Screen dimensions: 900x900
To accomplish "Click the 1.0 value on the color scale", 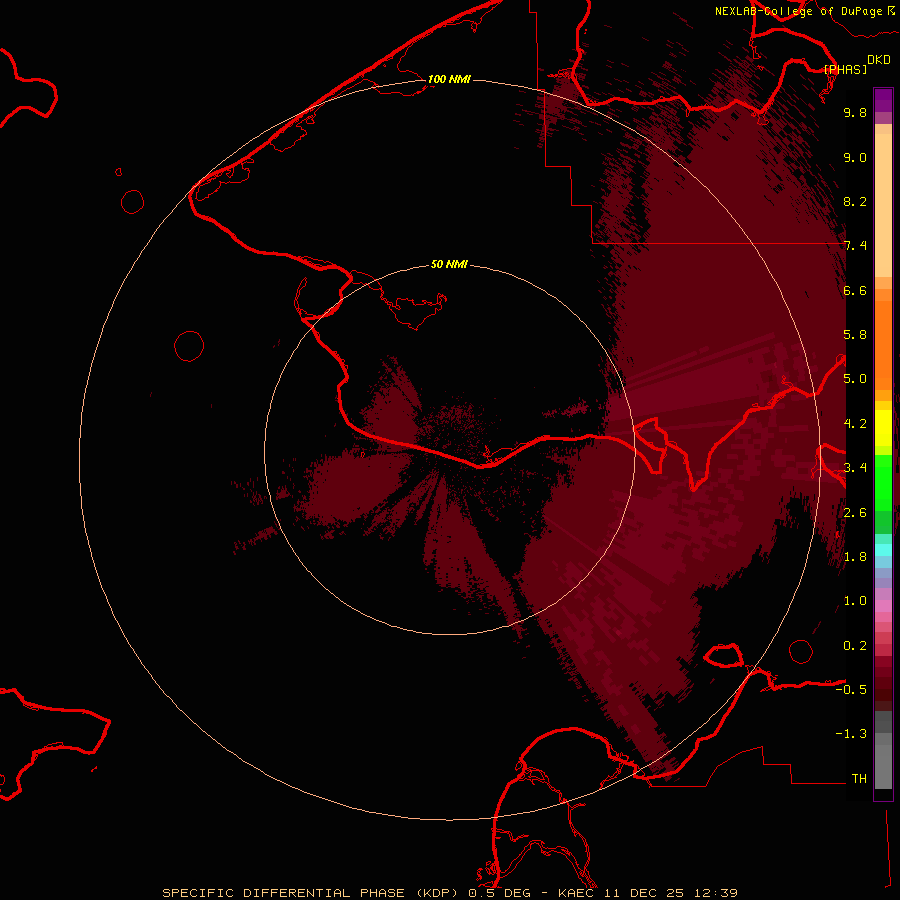I will pos(855,601).
